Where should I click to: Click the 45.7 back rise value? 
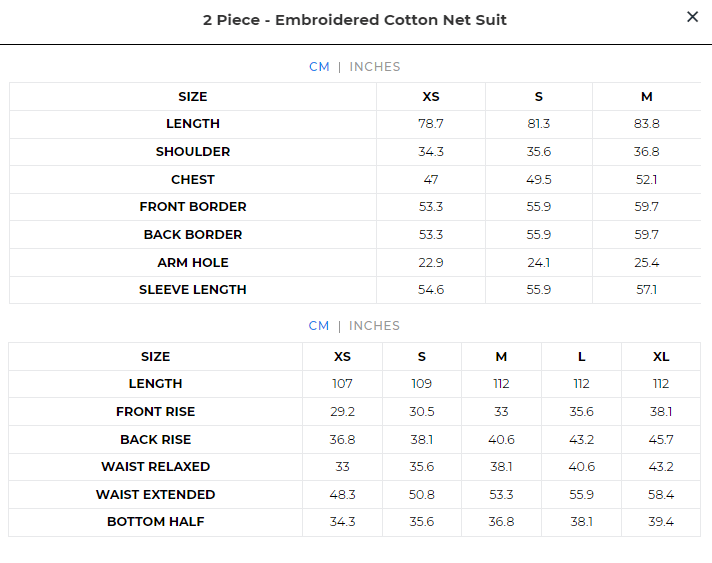[661, 440]
